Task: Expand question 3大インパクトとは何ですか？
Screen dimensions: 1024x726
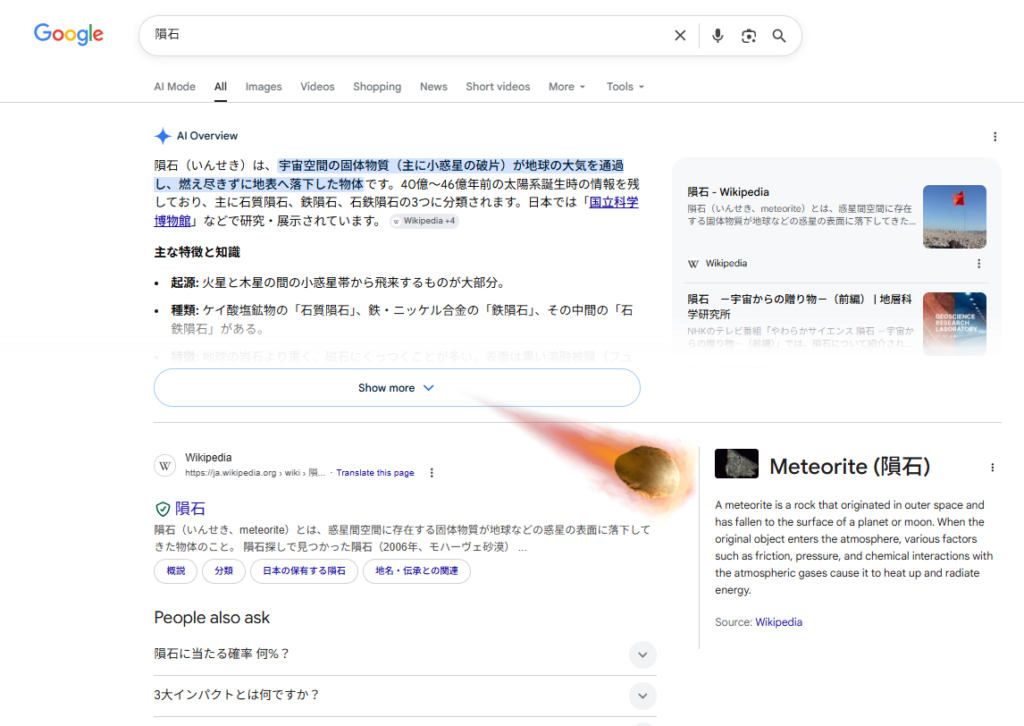Action: 405,695
